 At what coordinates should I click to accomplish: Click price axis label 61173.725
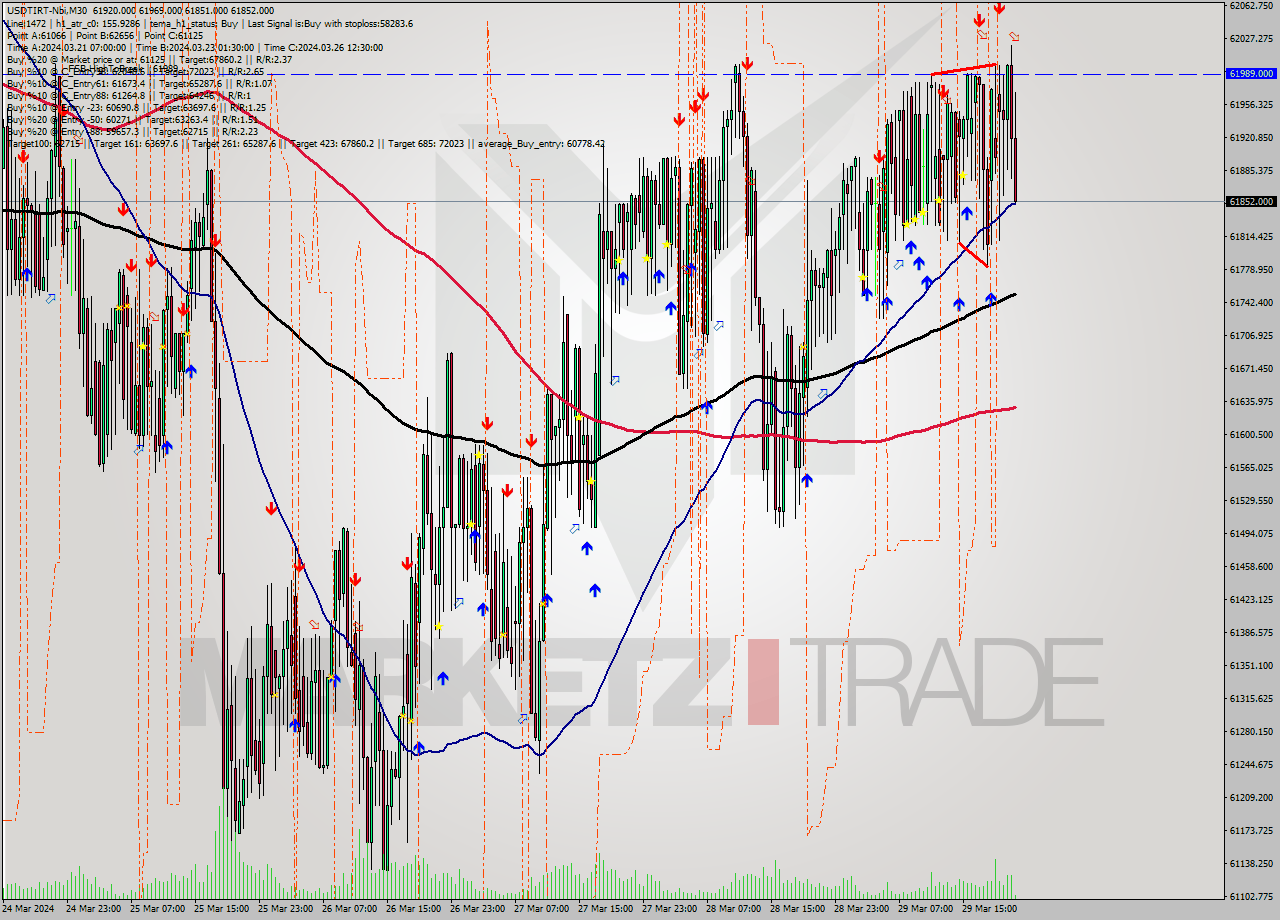(1251, 830)
